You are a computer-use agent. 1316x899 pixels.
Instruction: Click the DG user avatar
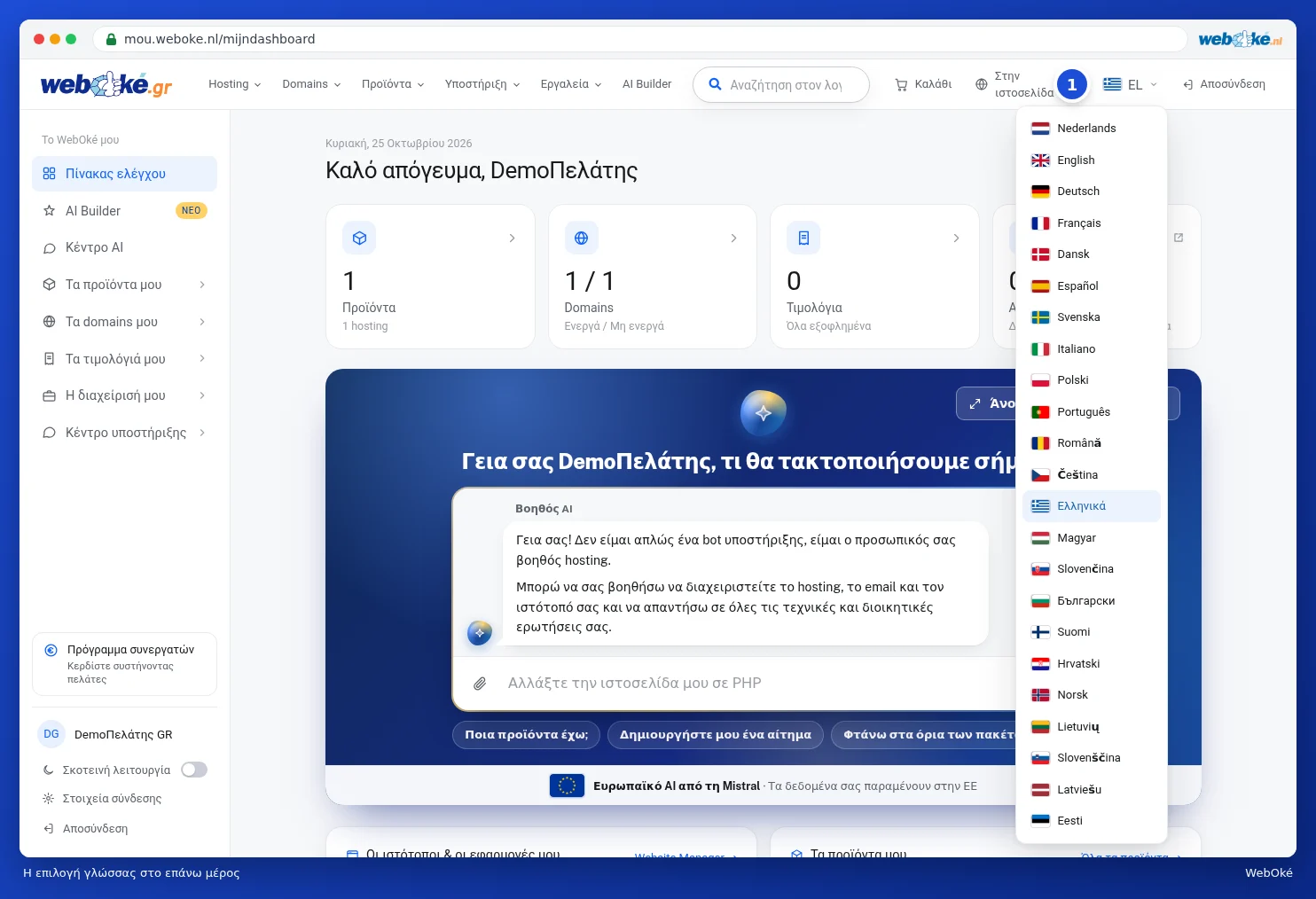pos(51,734)
